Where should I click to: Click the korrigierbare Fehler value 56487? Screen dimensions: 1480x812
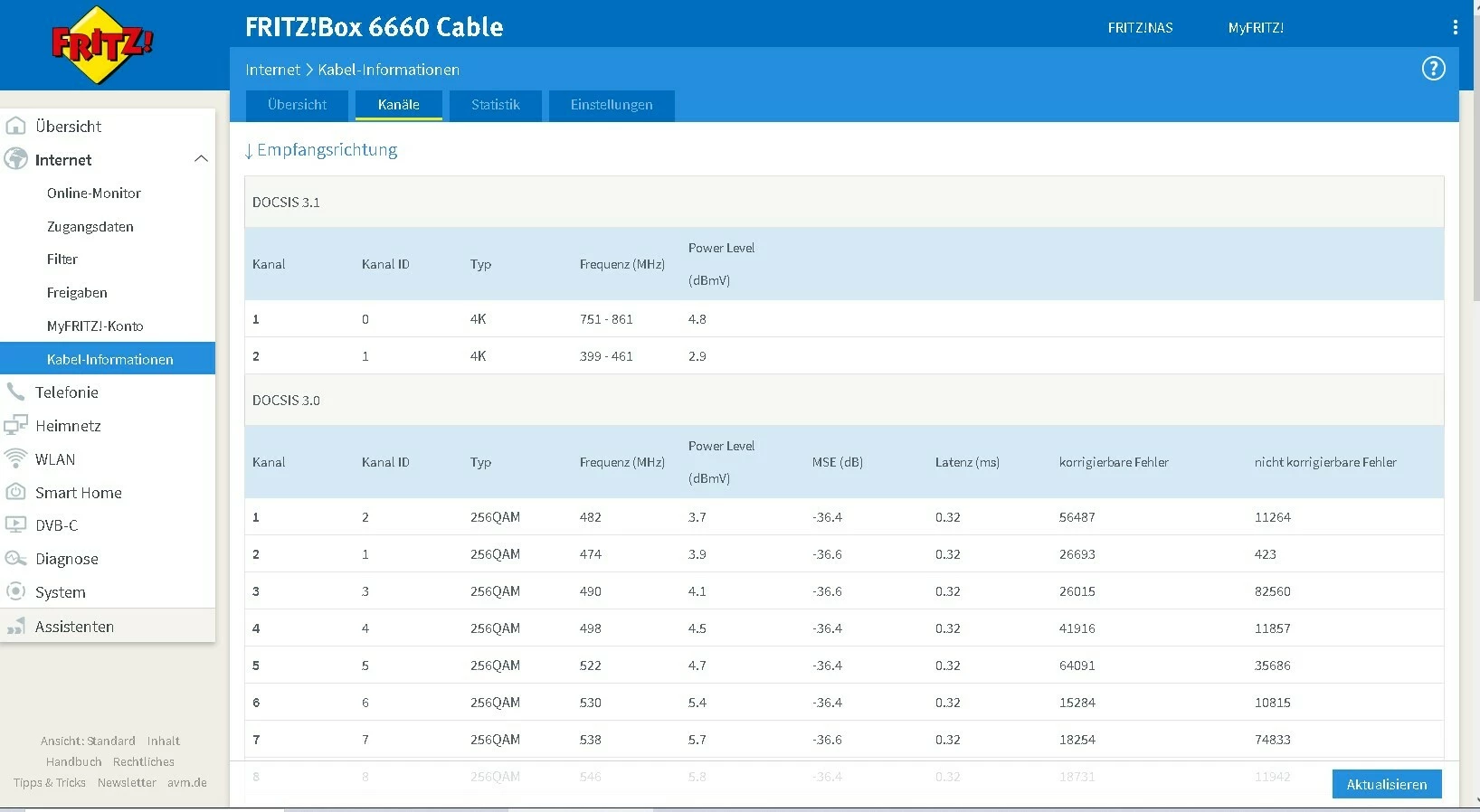click(x=1077, y=517)
